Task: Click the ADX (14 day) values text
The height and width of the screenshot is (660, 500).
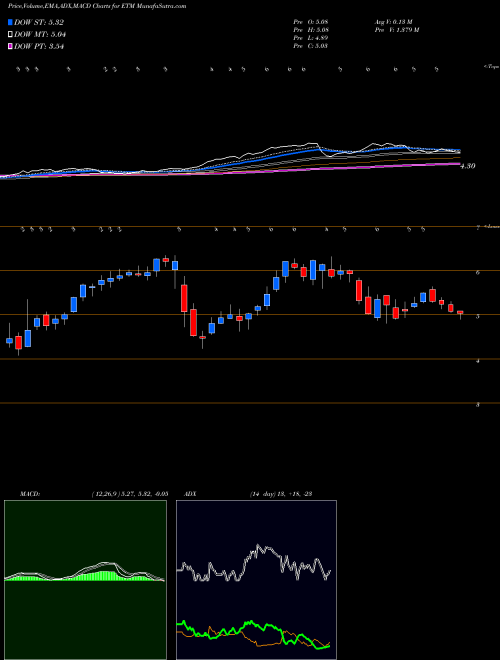Action: (x=280, y=494)
